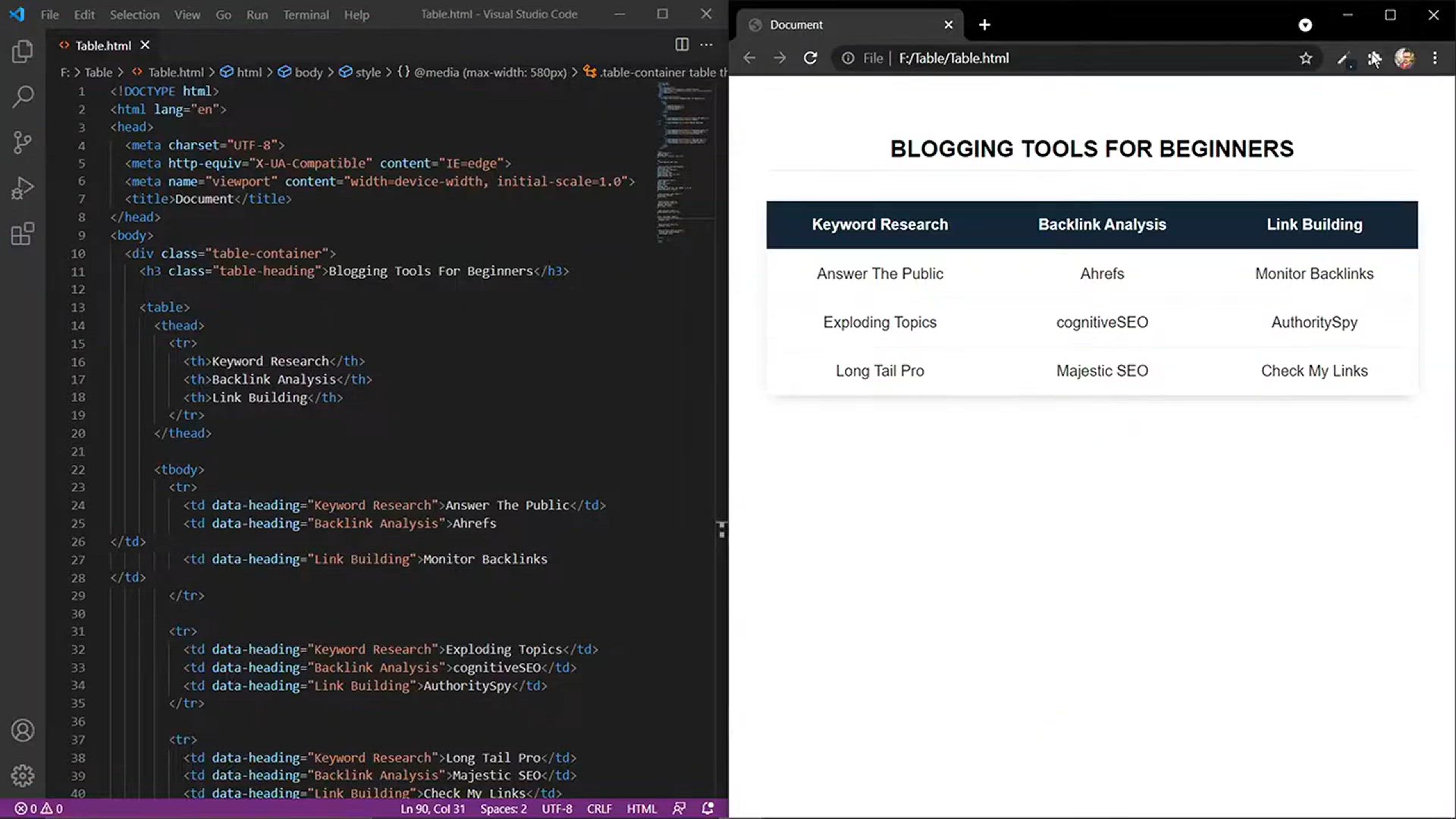Click the Blogging Tools For Beginners heading

1091,149
